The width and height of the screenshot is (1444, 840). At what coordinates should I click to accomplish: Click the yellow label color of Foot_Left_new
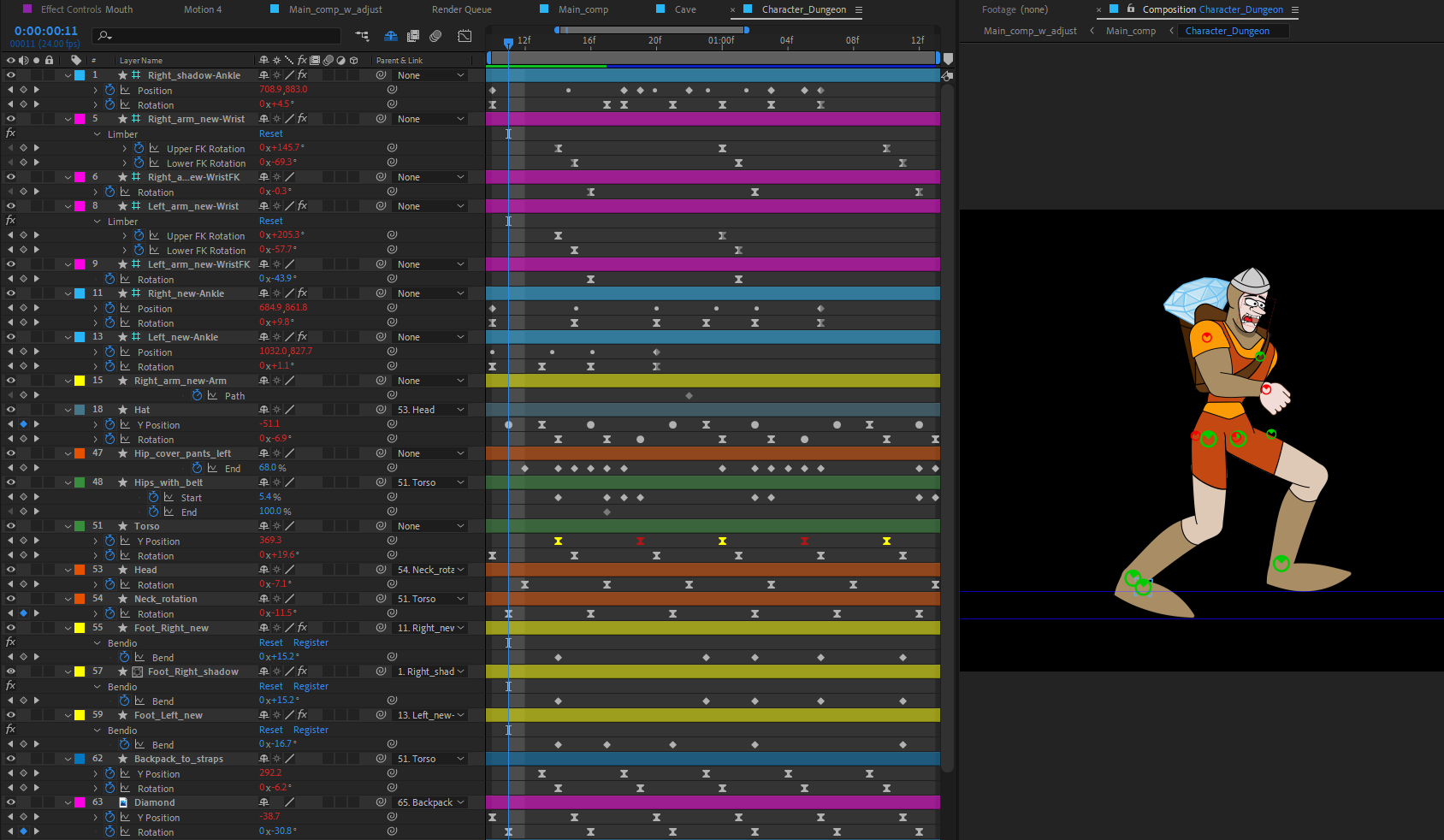click(80, 715)
